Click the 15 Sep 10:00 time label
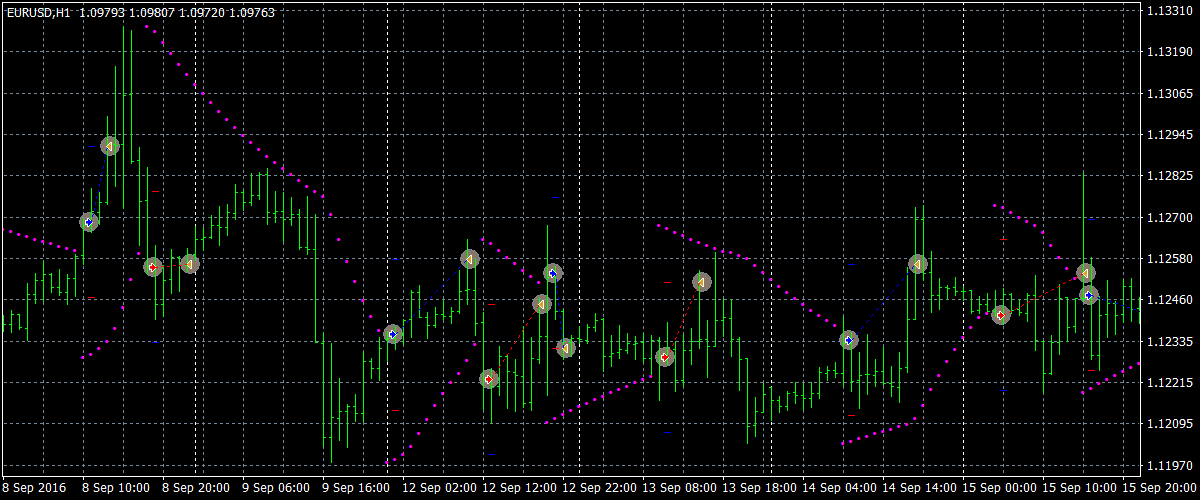Screen dimensions: 1200x500 (1079, 489)
